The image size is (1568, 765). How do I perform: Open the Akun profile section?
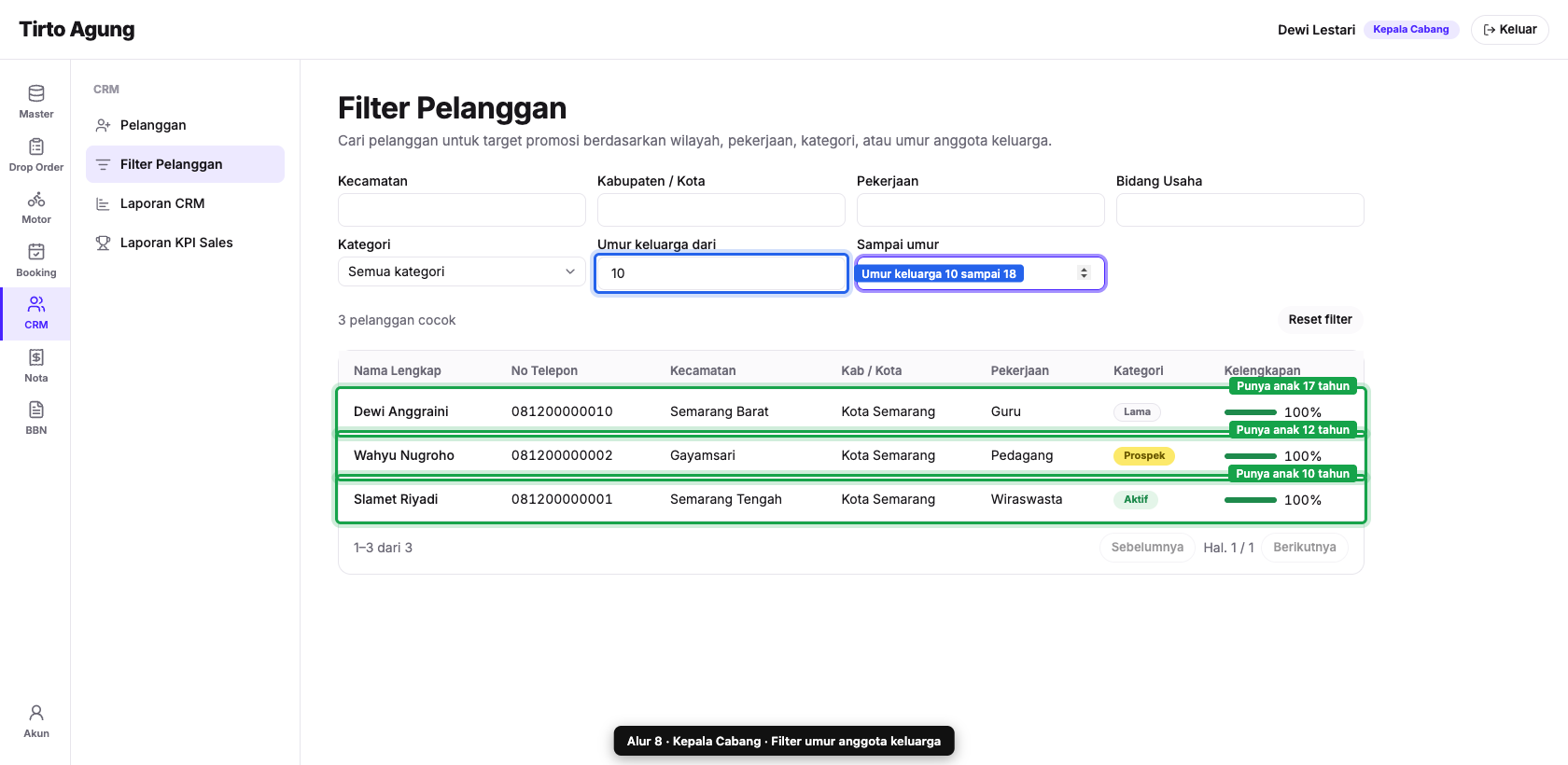point(35,721)
